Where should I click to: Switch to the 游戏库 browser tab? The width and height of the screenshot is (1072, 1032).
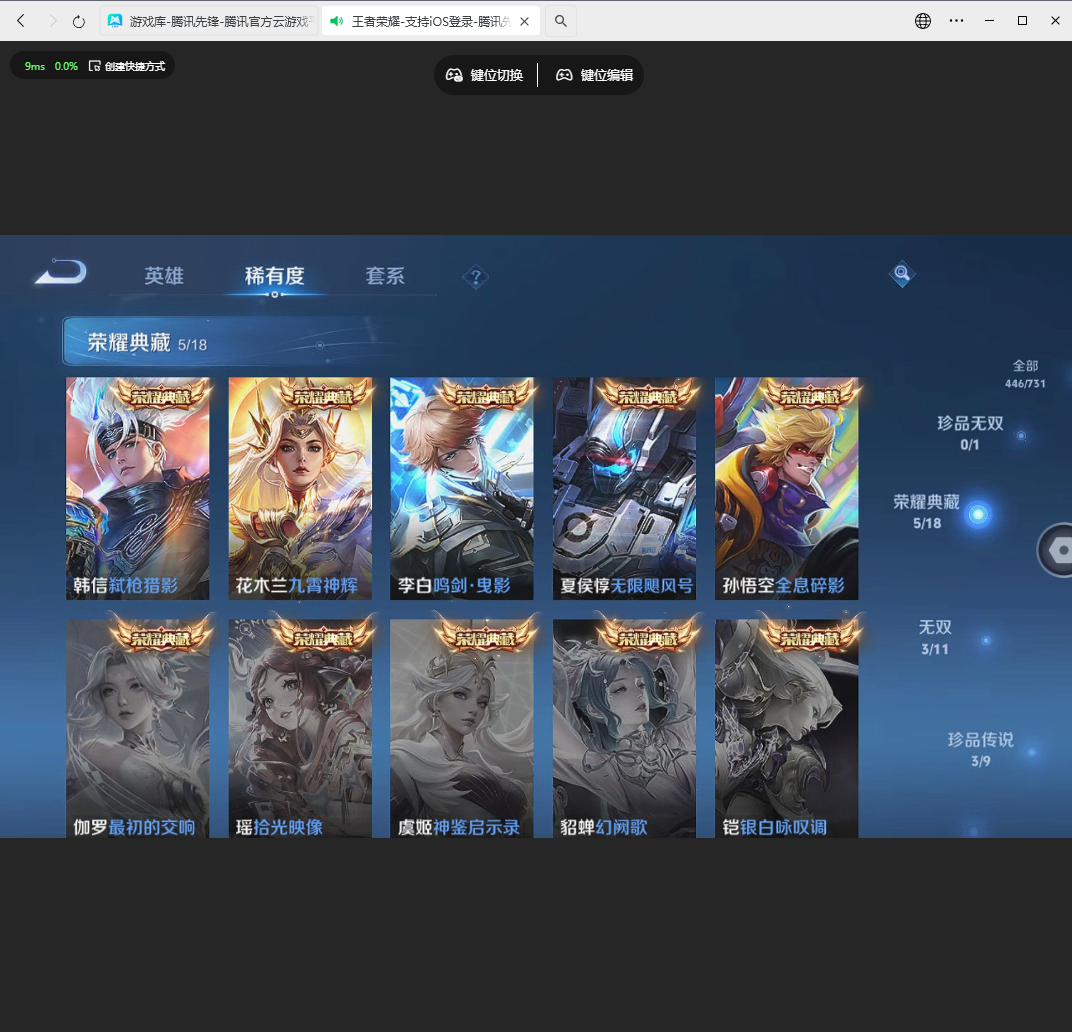210,19
